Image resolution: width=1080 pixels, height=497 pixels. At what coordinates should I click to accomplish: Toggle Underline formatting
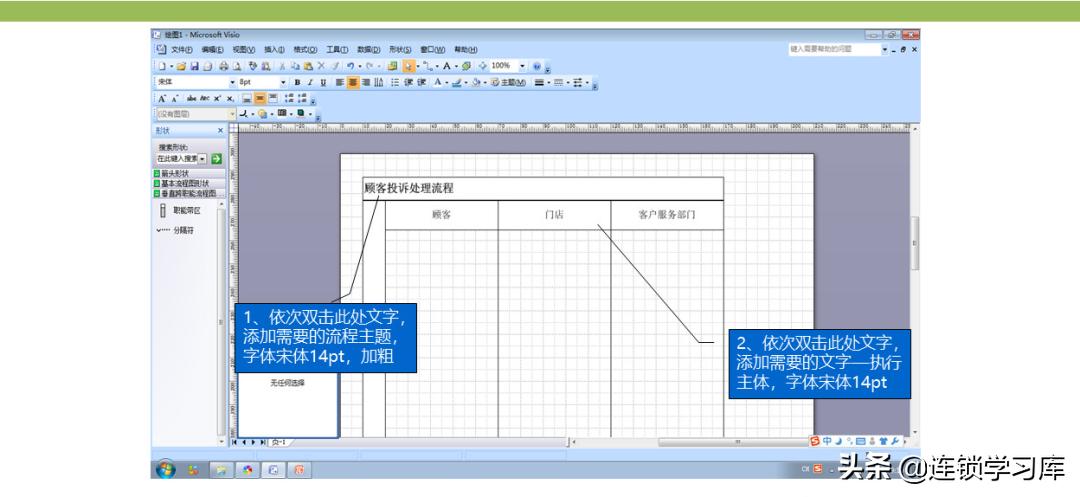coord(323,83)
